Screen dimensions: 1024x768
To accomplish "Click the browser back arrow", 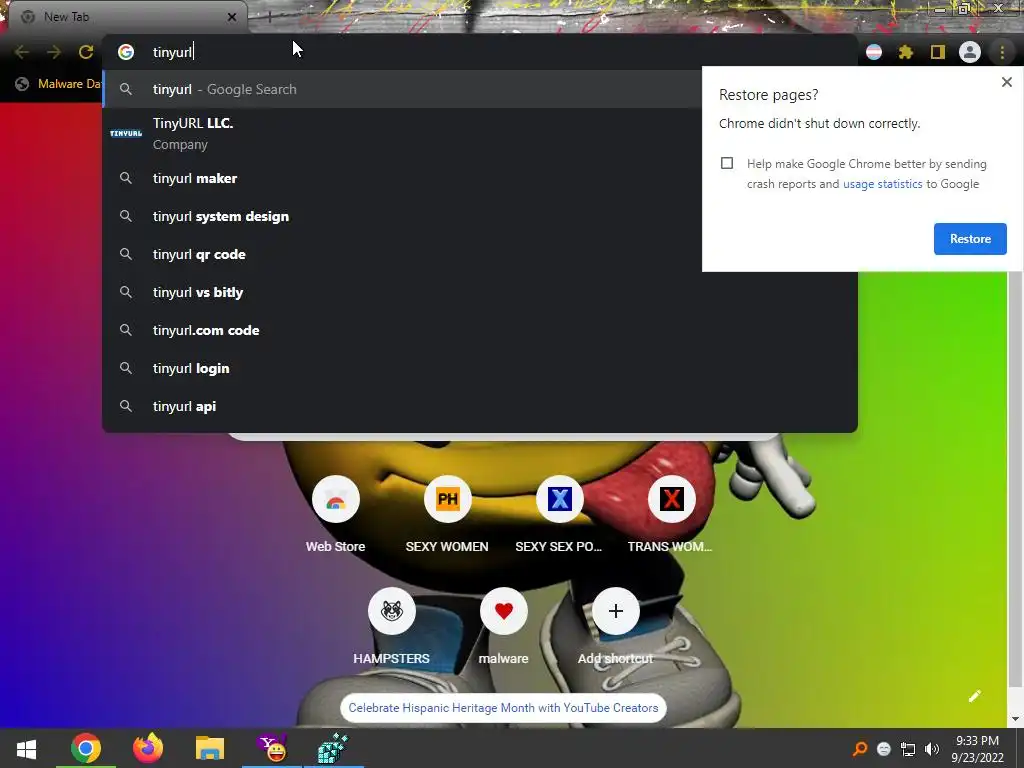I will [22, 52].
